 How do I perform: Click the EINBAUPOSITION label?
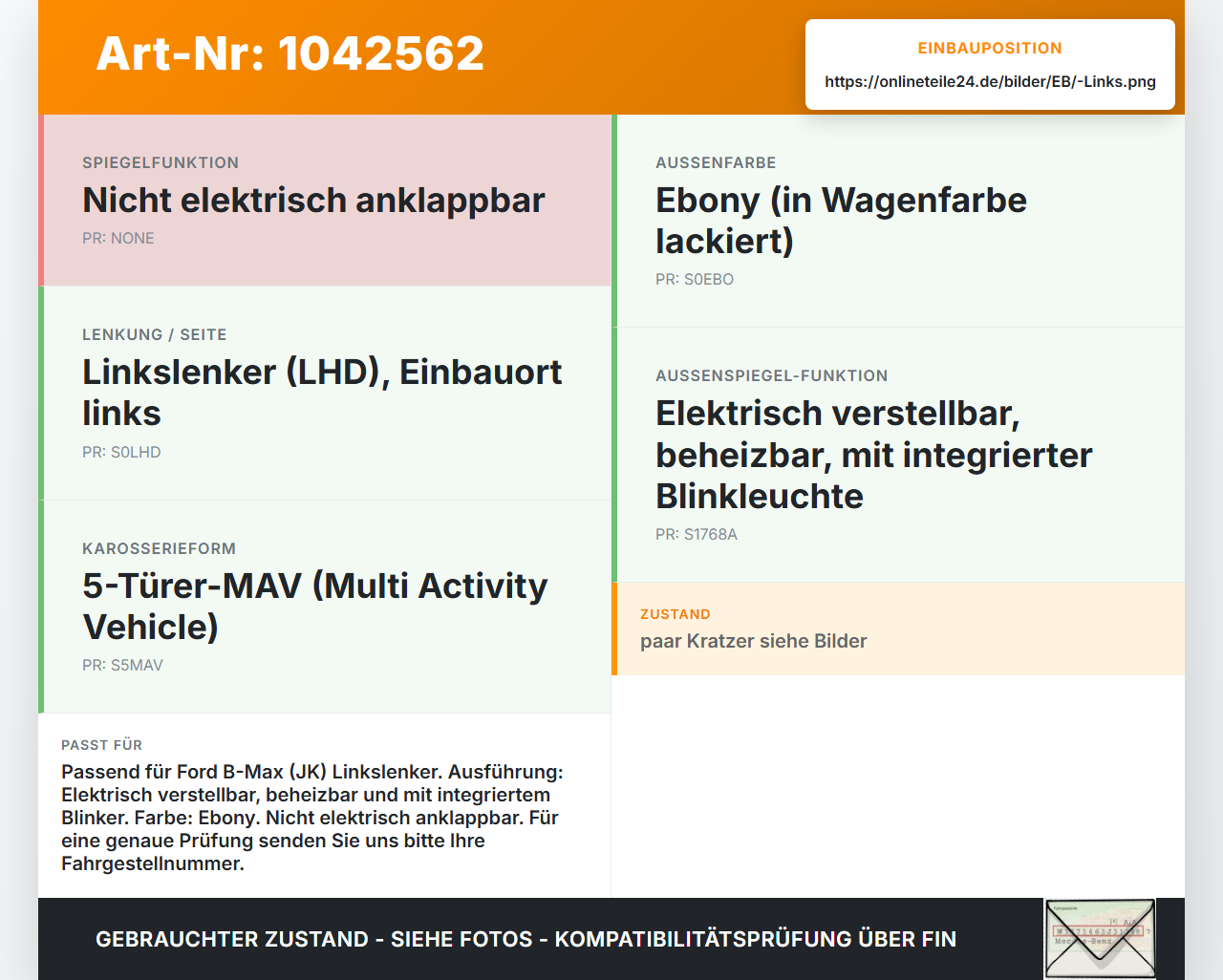coord(990,48)
